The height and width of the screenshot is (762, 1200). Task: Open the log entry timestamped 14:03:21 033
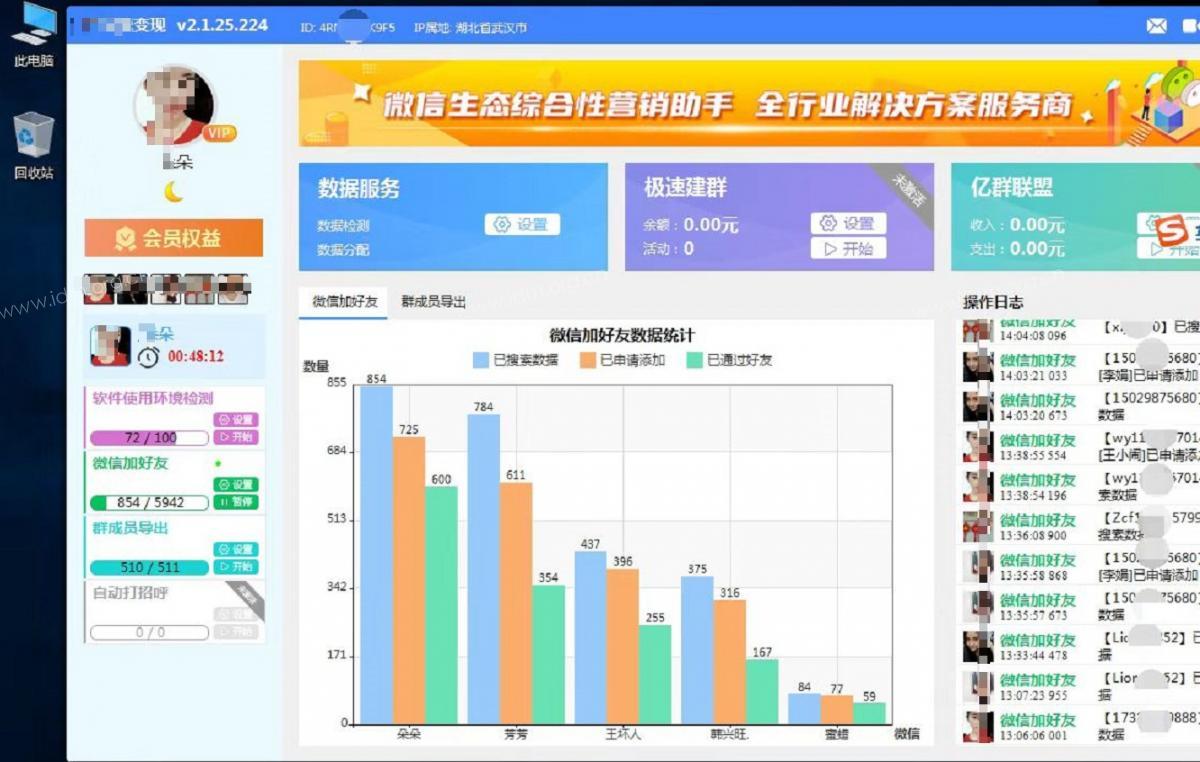tap(1080, 367)
